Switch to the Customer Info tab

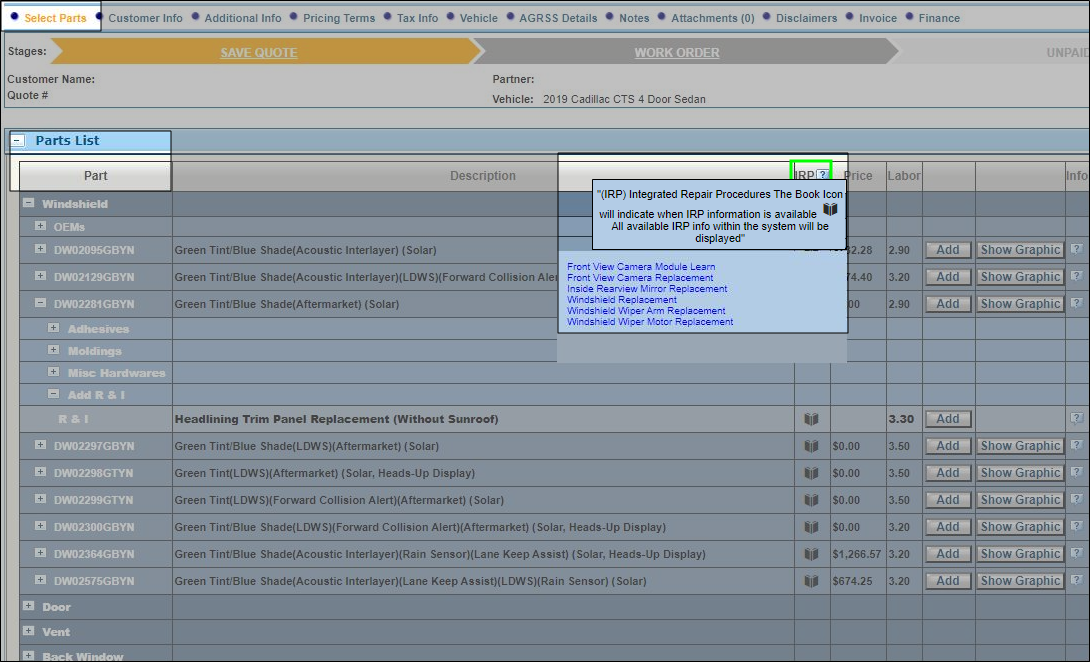coord(145,17)
